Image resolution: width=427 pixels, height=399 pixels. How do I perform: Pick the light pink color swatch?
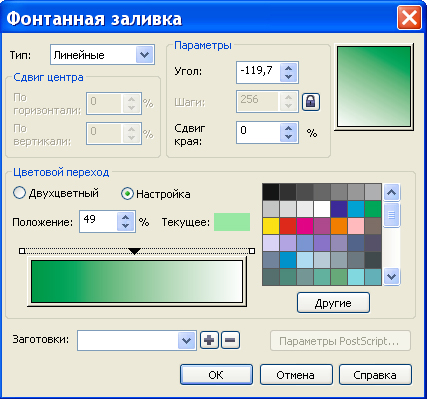coord(356,226)
